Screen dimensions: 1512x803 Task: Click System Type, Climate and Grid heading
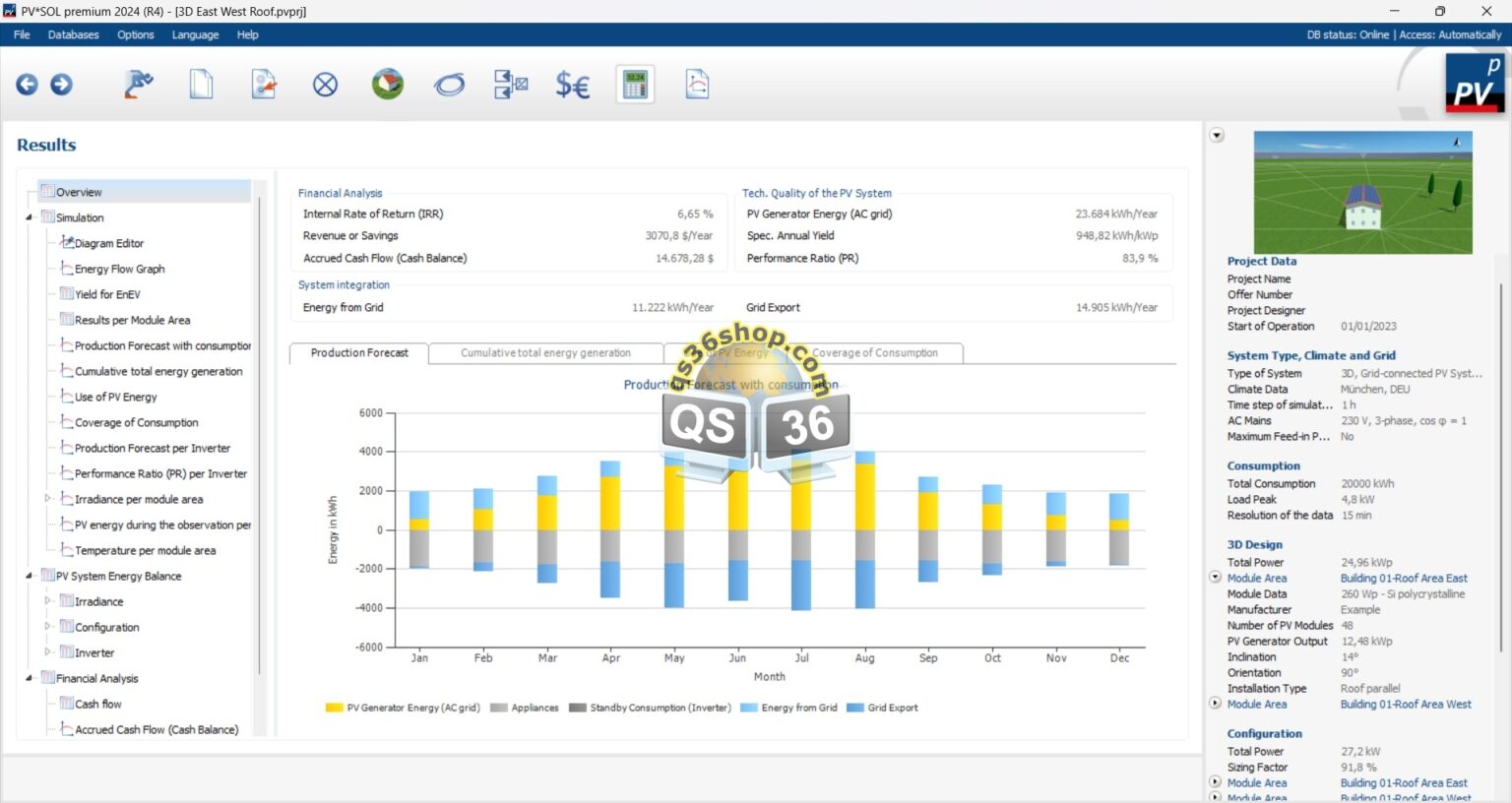coord(1311,356)
